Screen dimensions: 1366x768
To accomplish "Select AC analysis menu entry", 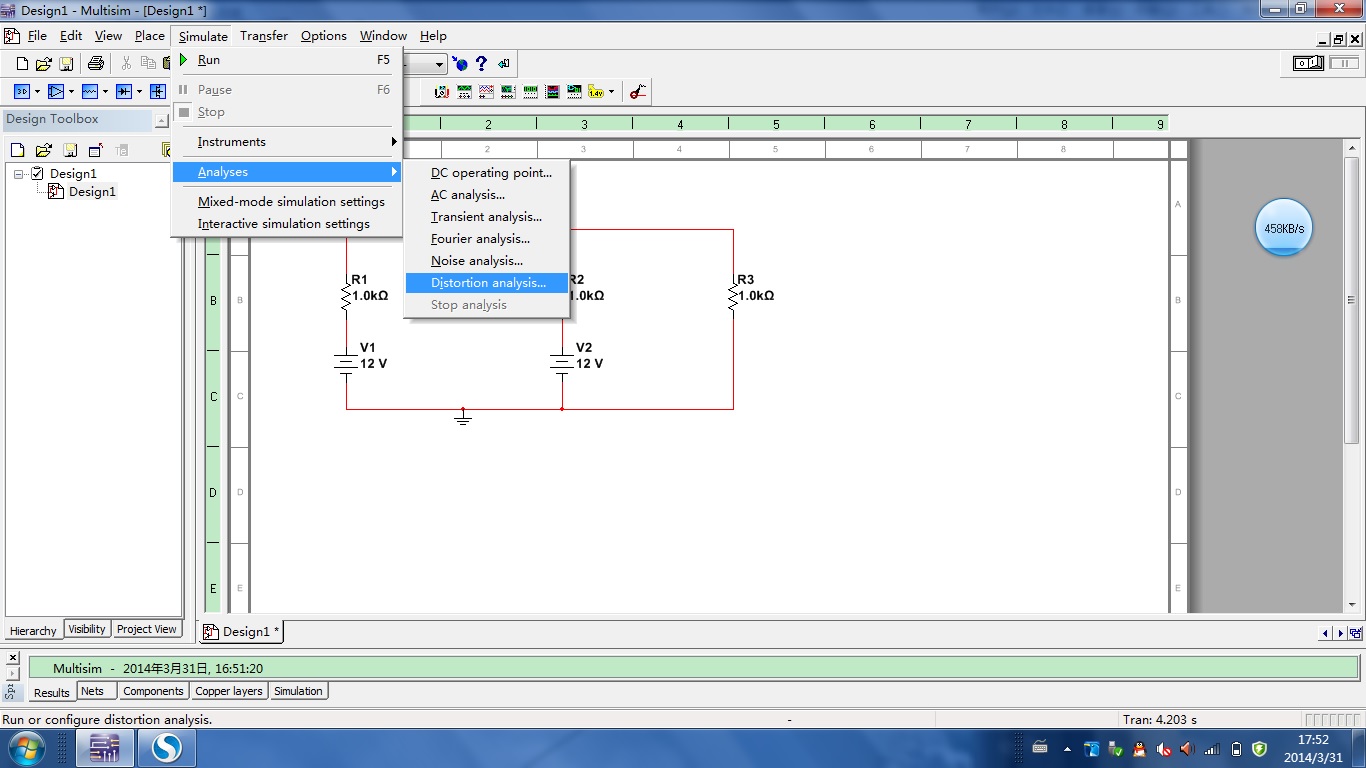I will tap(487, 195).
